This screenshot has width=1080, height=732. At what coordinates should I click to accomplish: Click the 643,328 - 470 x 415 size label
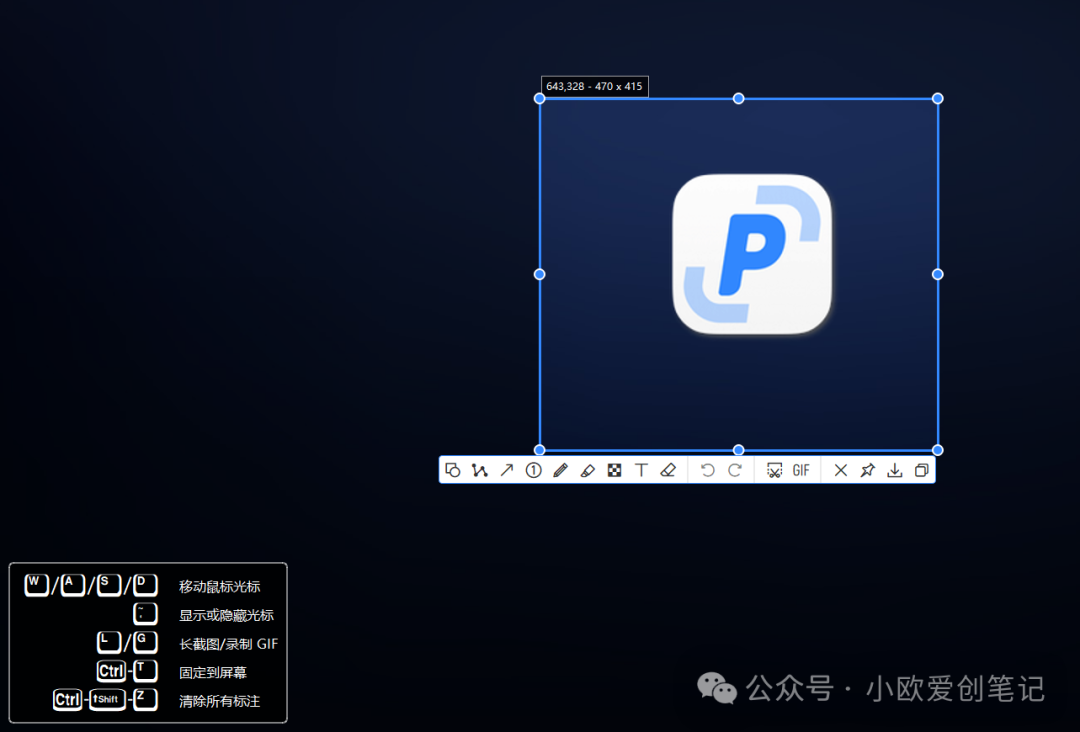(x=594, y=86)
